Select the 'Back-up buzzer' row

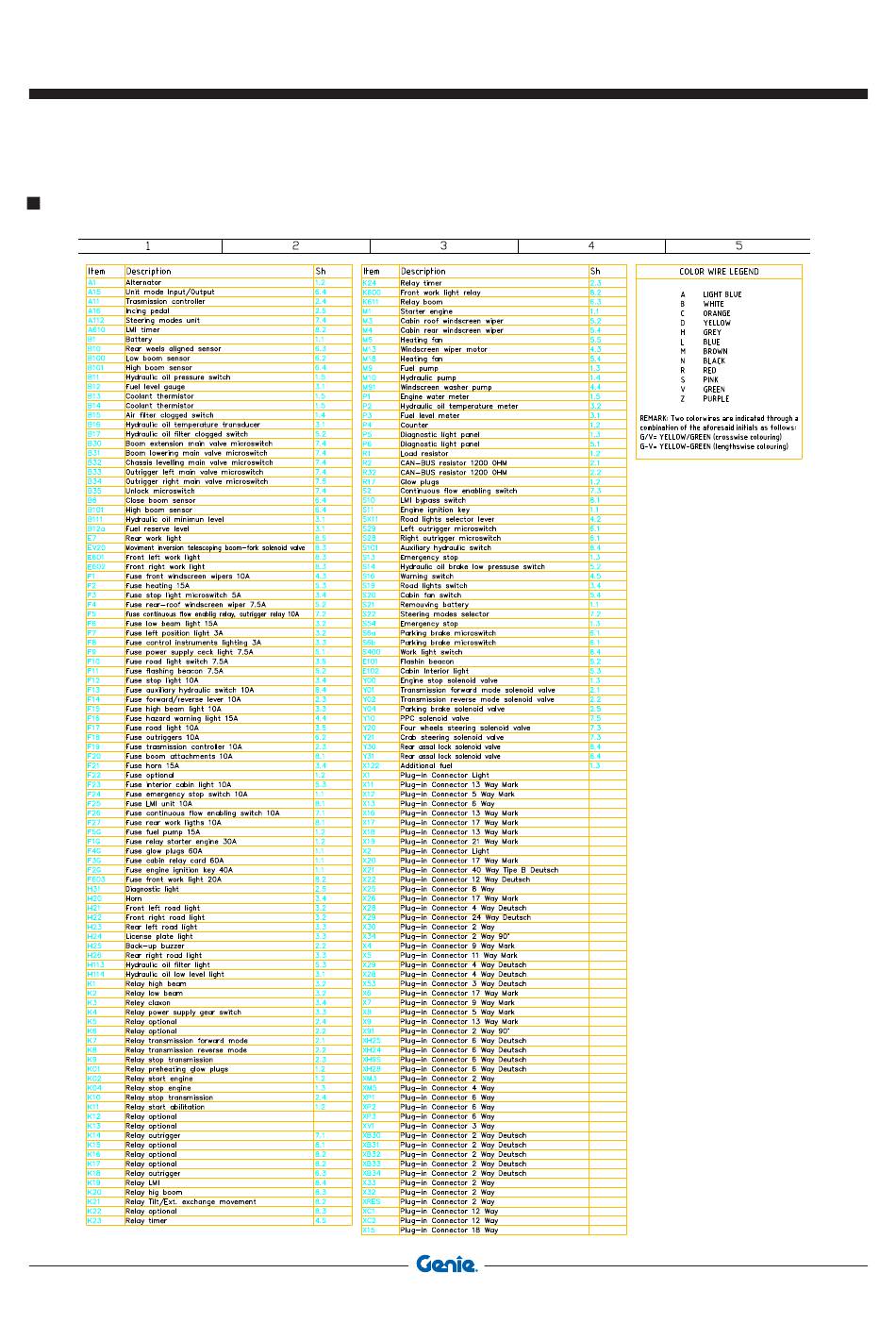[219, 946]
